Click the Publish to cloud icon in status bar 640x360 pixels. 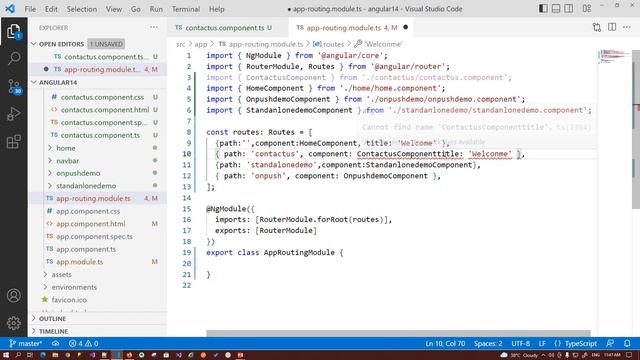[55, 344]
